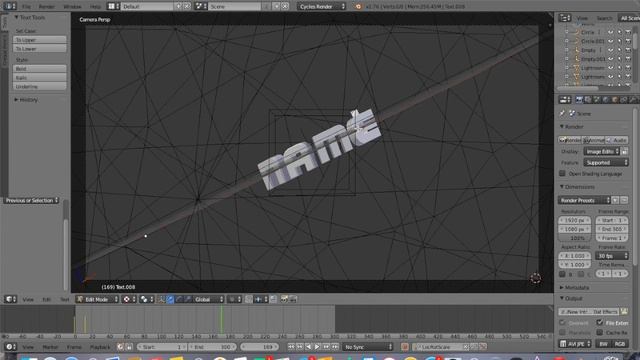Viewport: 640px width, 360px height.
Task: Toggle visibility of the Empty.001 object
Action: 611,59
